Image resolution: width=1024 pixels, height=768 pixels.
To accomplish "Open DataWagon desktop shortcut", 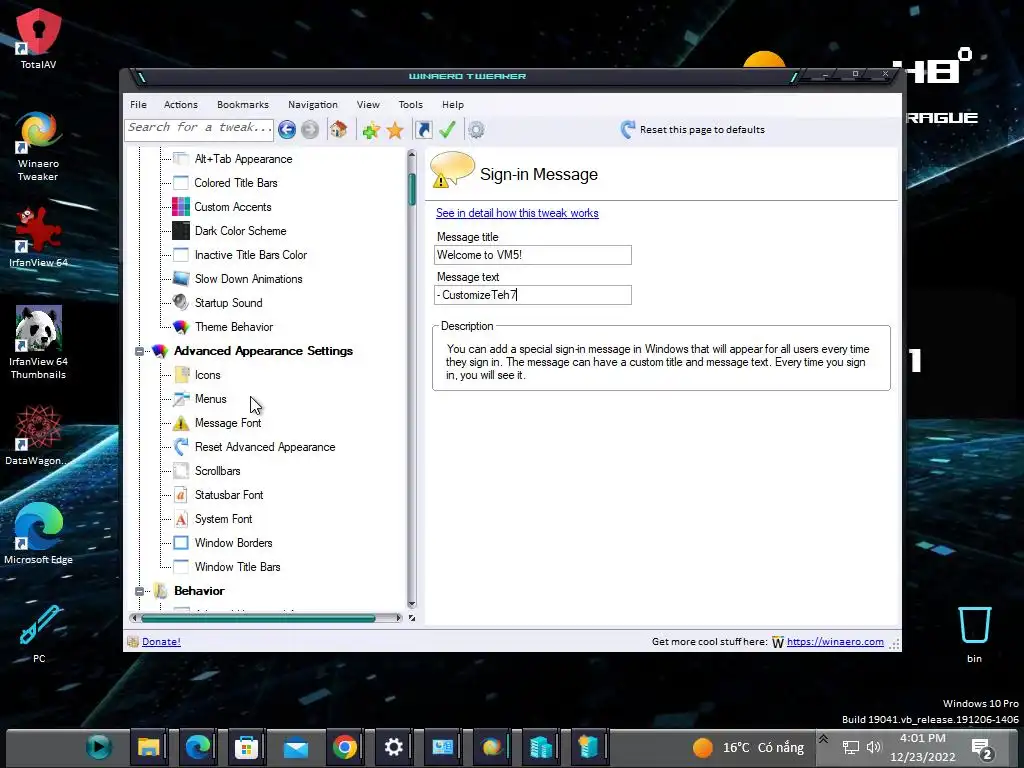I will point(38,435).
